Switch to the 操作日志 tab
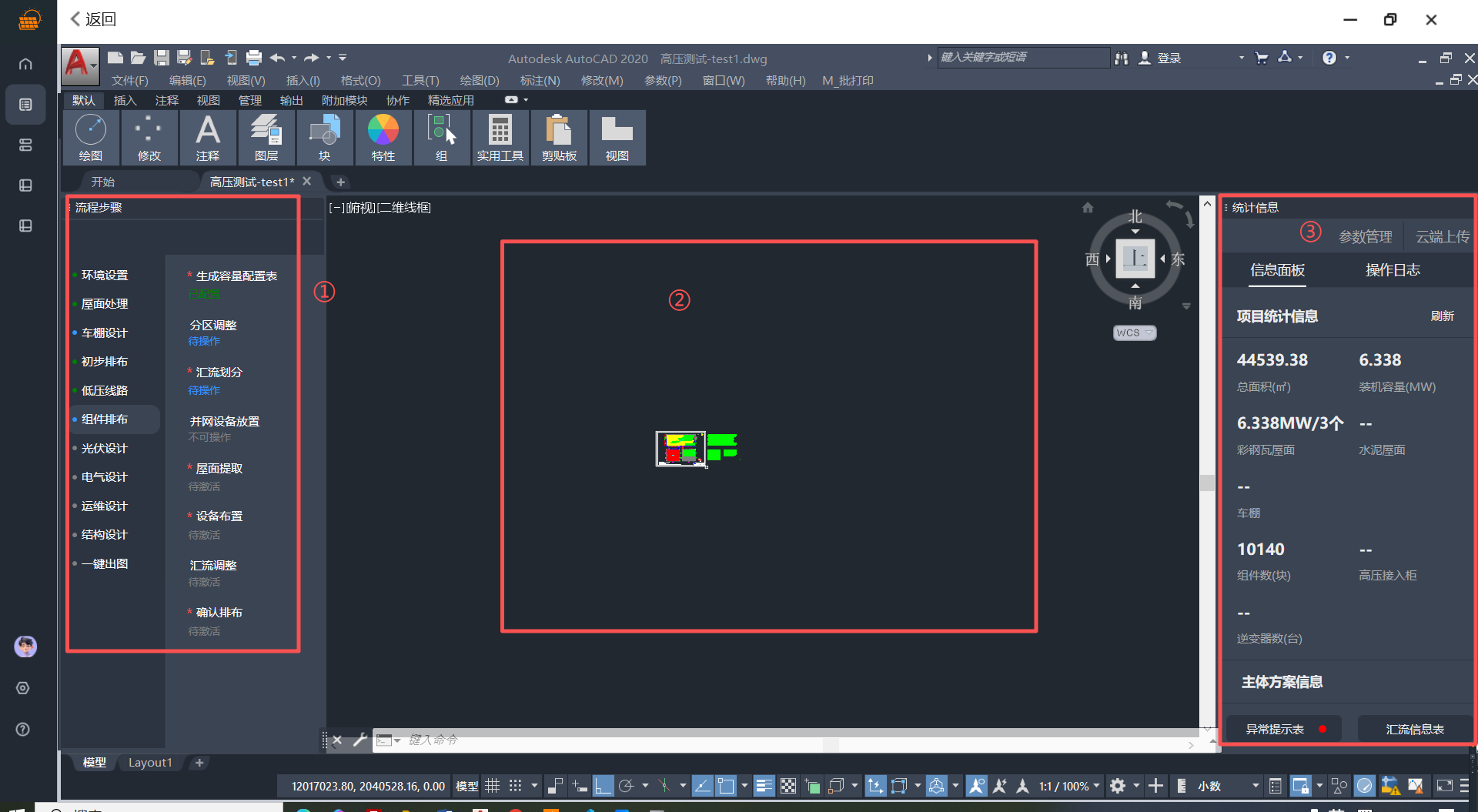 (1392, 270)
